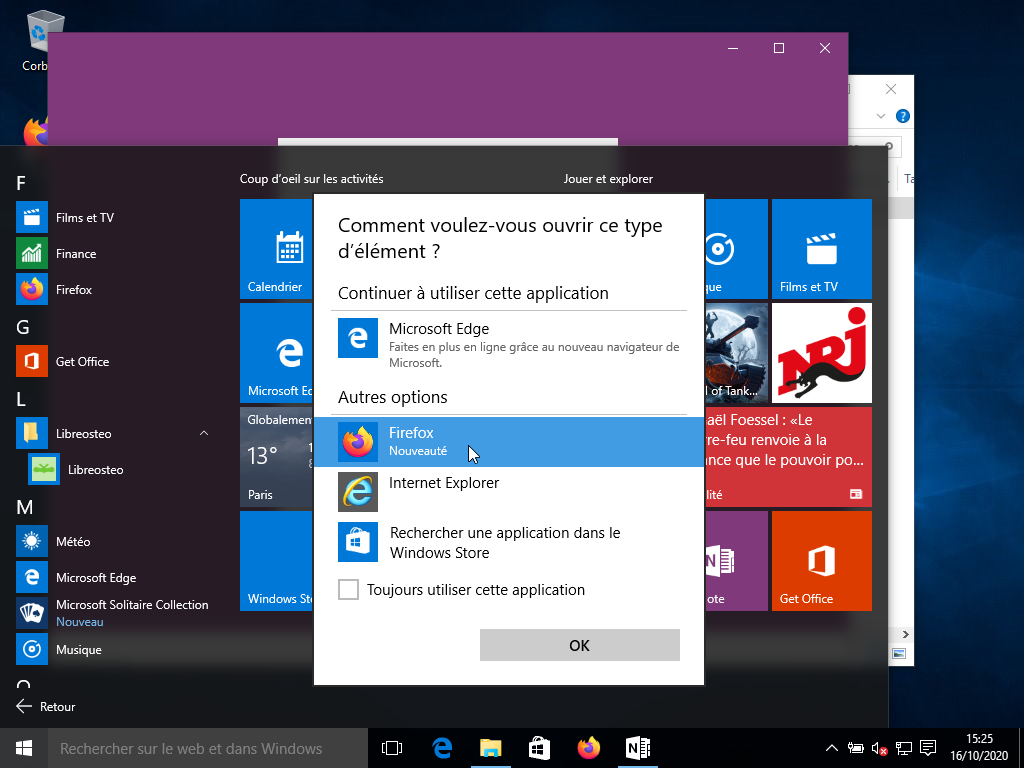Open the Action Center notifications icon

pos(928,748)
